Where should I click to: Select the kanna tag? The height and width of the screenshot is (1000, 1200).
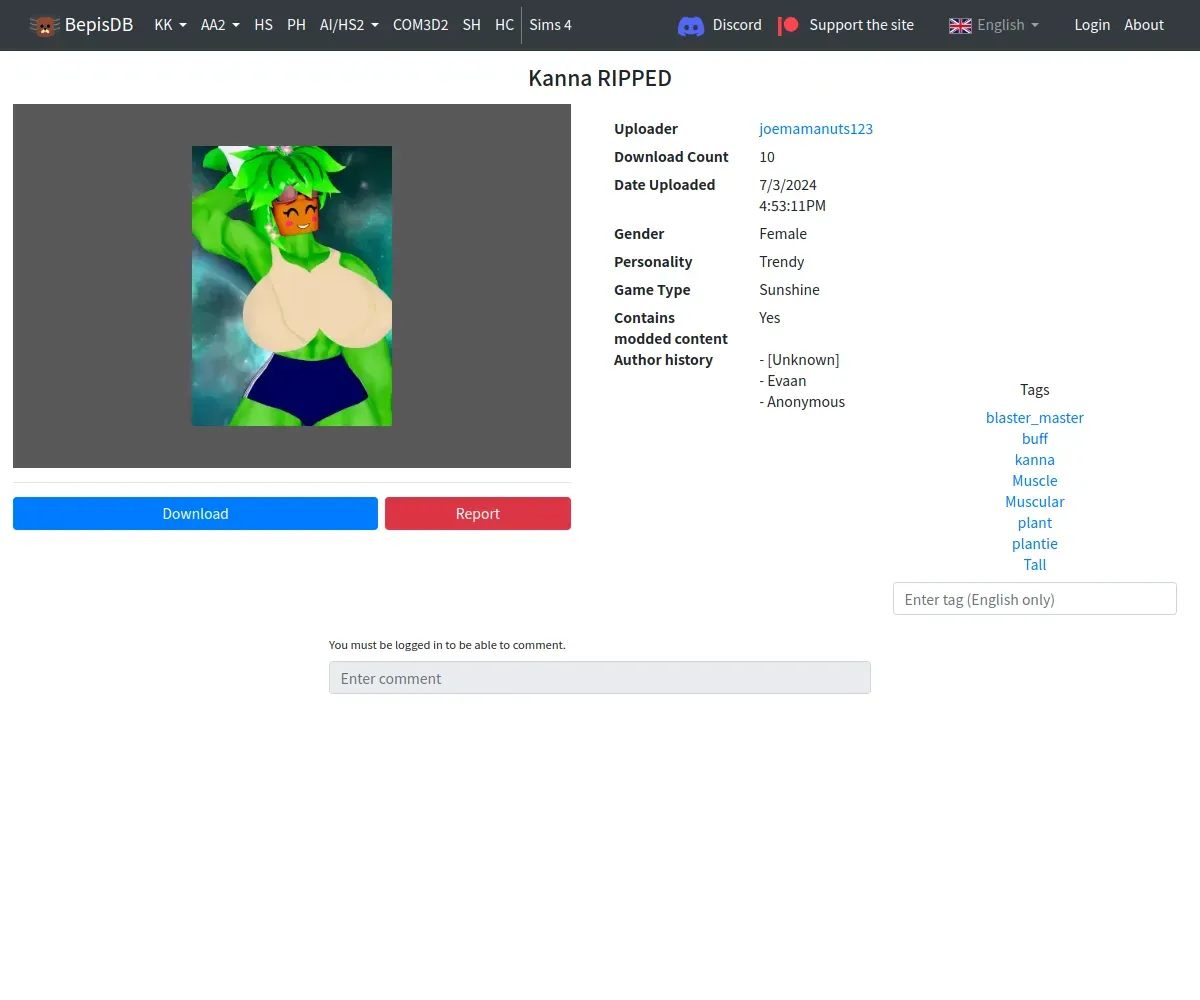pos(1035,460)
